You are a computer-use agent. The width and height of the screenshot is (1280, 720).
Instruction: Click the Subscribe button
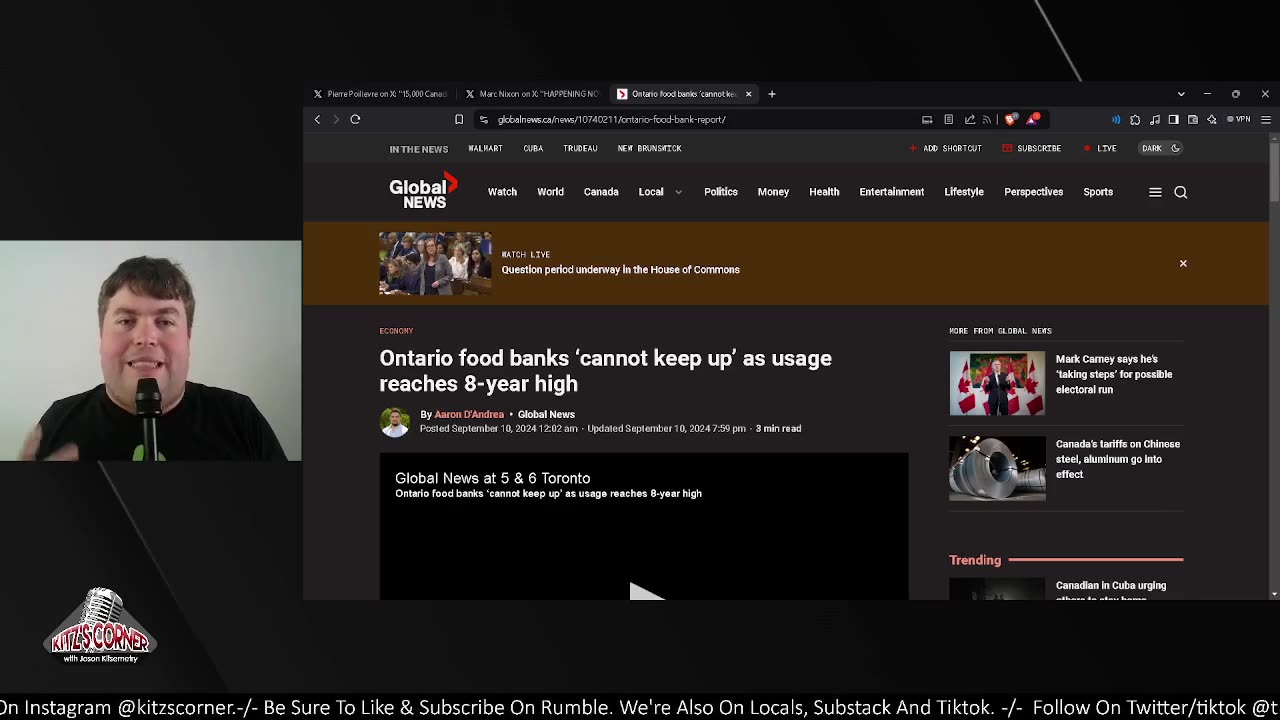(1032, 148)
